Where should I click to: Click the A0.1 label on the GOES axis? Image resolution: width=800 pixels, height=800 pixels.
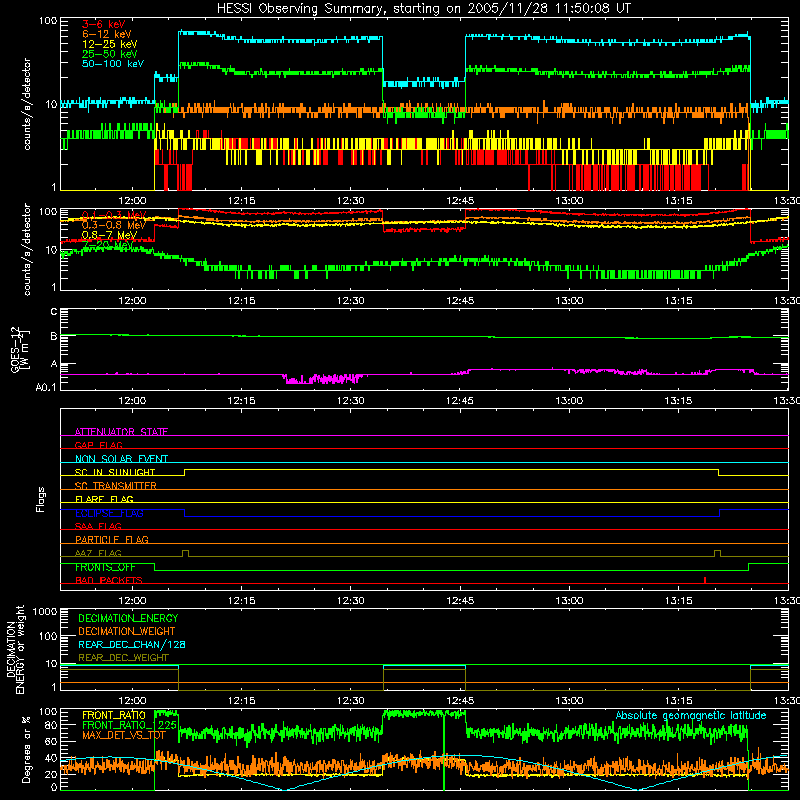pyautogui.click(x=46, y=387)
